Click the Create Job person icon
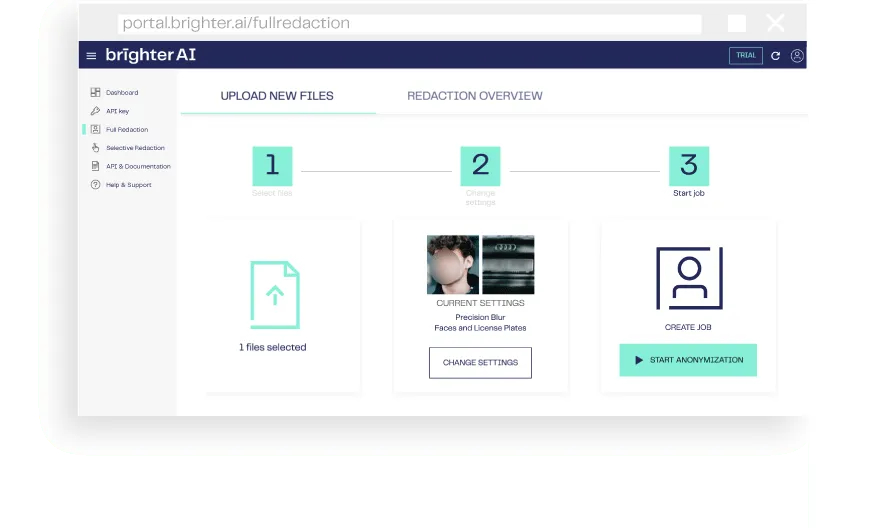The image size is (894, 528). coord(689,278)
